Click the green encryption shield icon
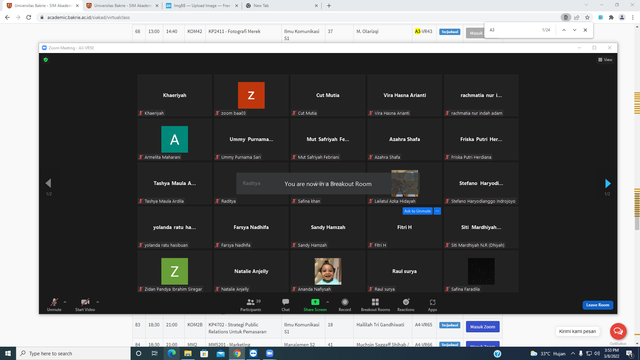The image size is (640, 360). click(x=46, y=60)
